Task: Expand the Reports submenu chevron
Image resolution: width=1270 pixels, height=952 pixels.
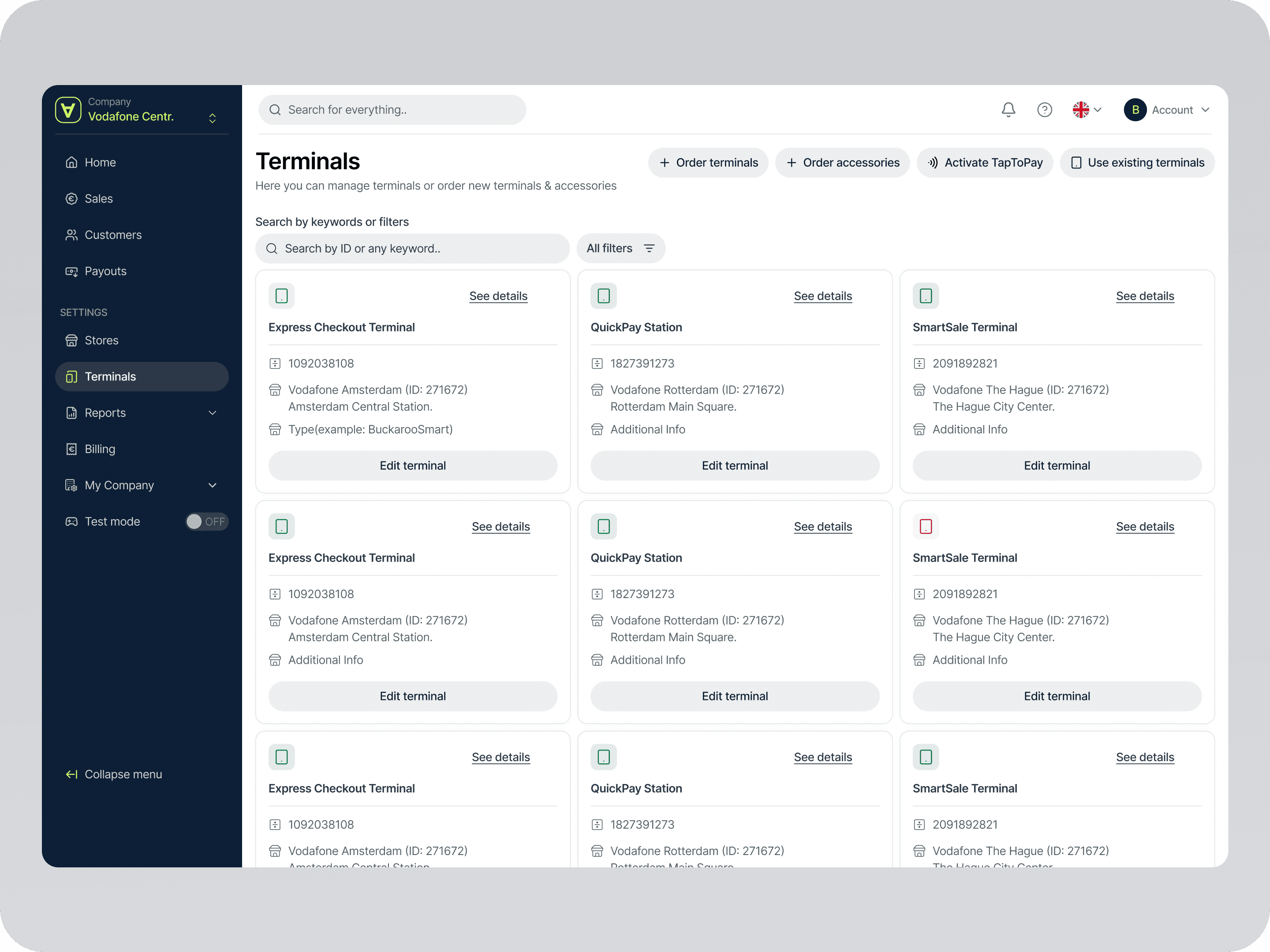Action: click(213, 413)
